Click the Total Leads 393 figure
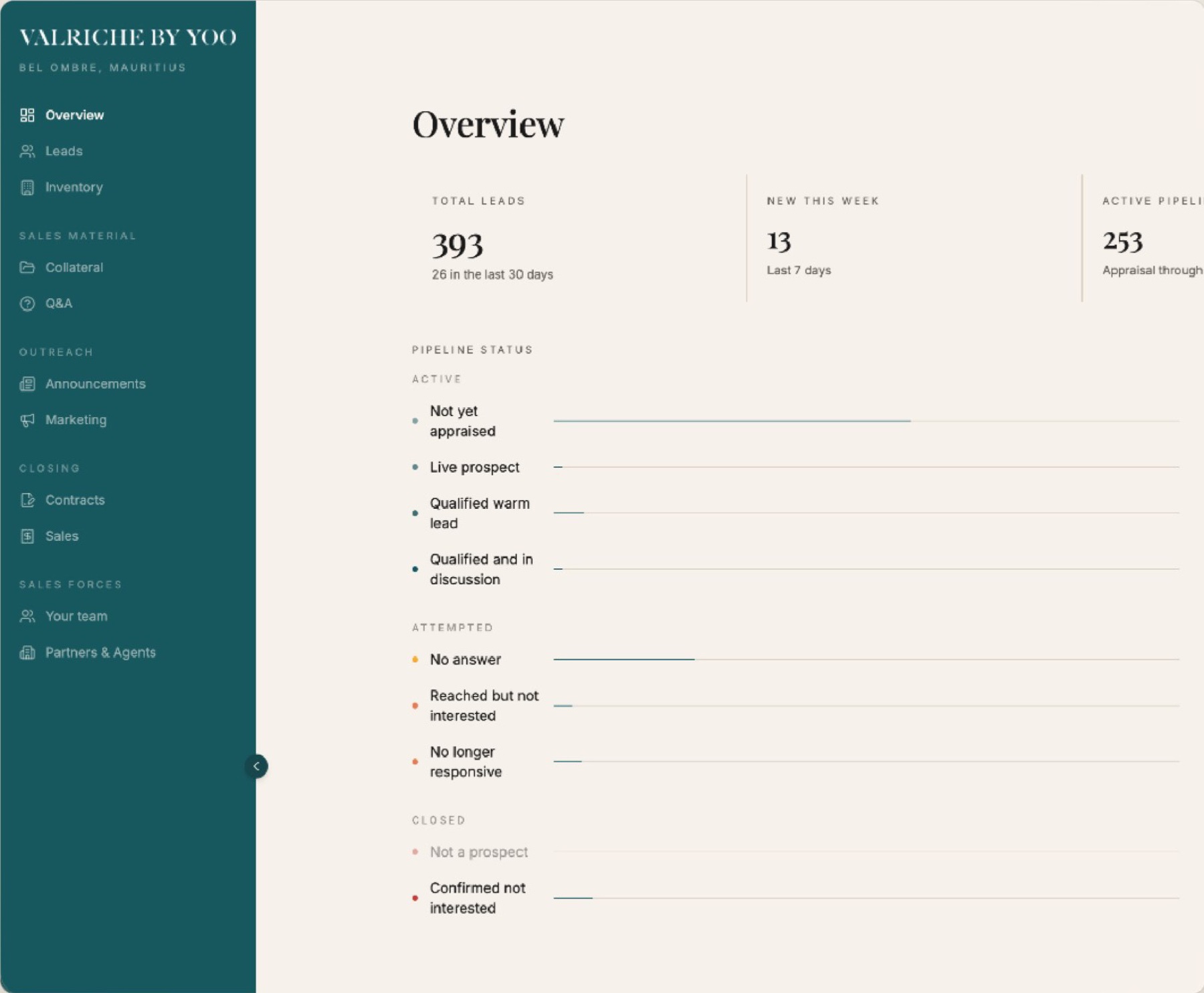1204x993 pixels. (x=458, y=245)
